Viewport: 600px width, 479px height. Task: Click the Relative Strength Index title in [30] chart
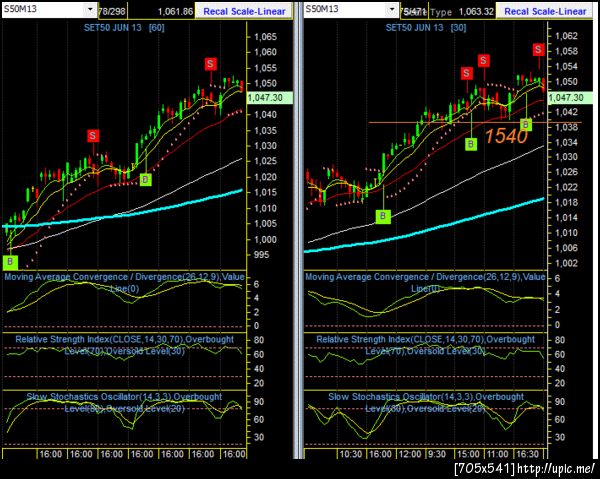[x=425, y=345]
